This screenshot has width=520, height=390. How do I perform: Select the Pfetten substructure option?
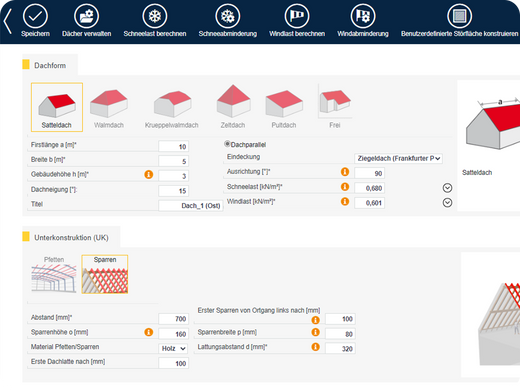tap(54, 274)
